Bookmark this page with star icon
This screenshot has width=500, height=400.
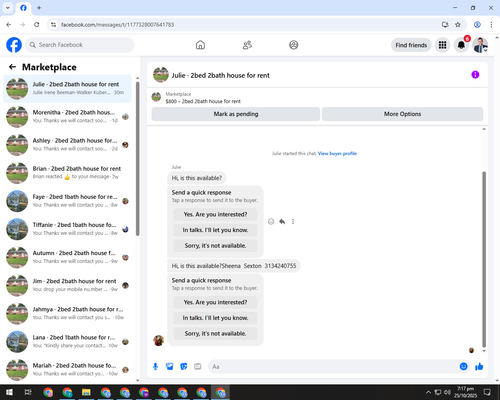click(458, 24)
